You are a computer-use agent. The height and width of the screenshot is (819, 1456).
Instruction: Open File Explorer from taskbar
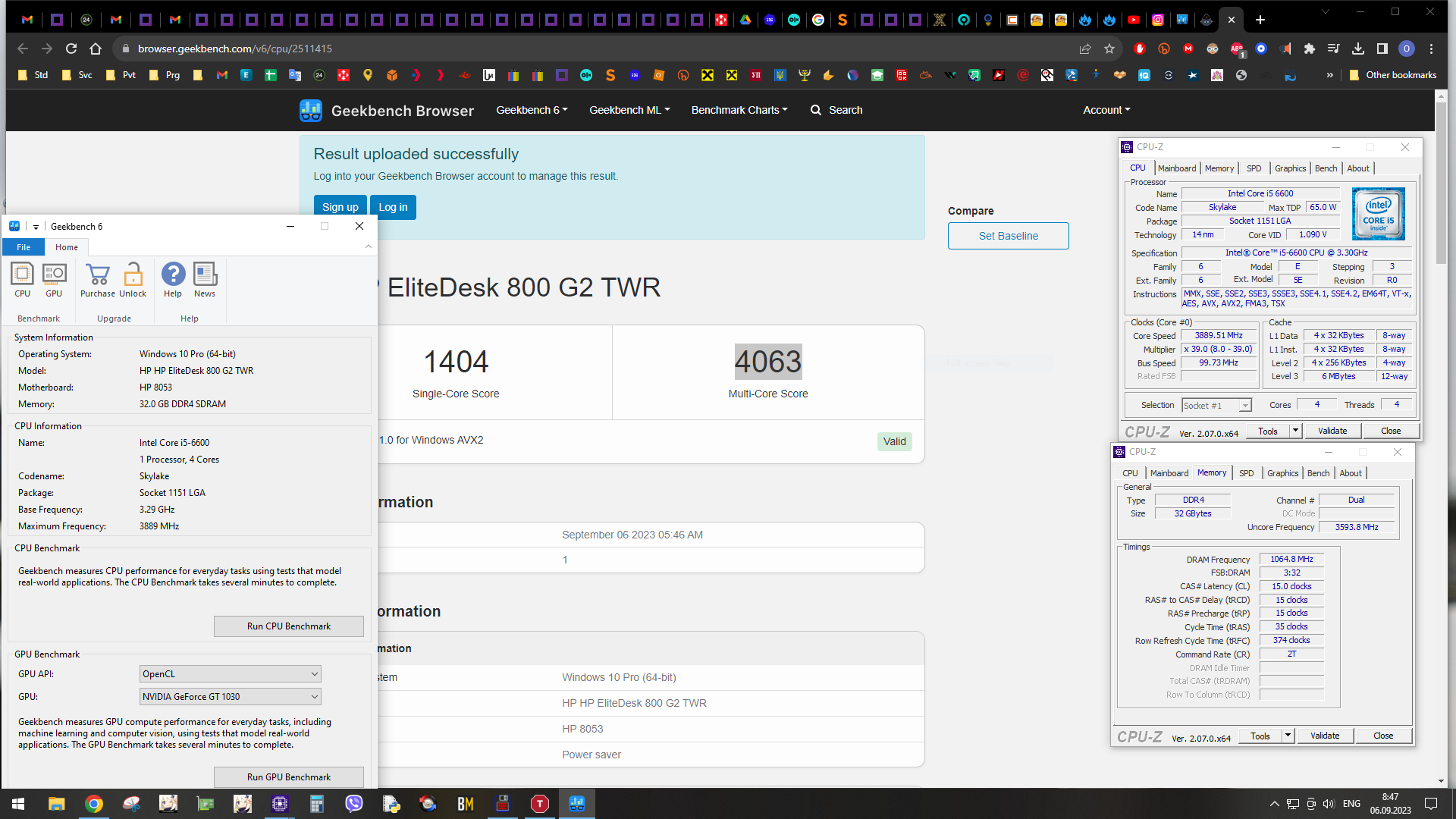(x=57, y=804)
